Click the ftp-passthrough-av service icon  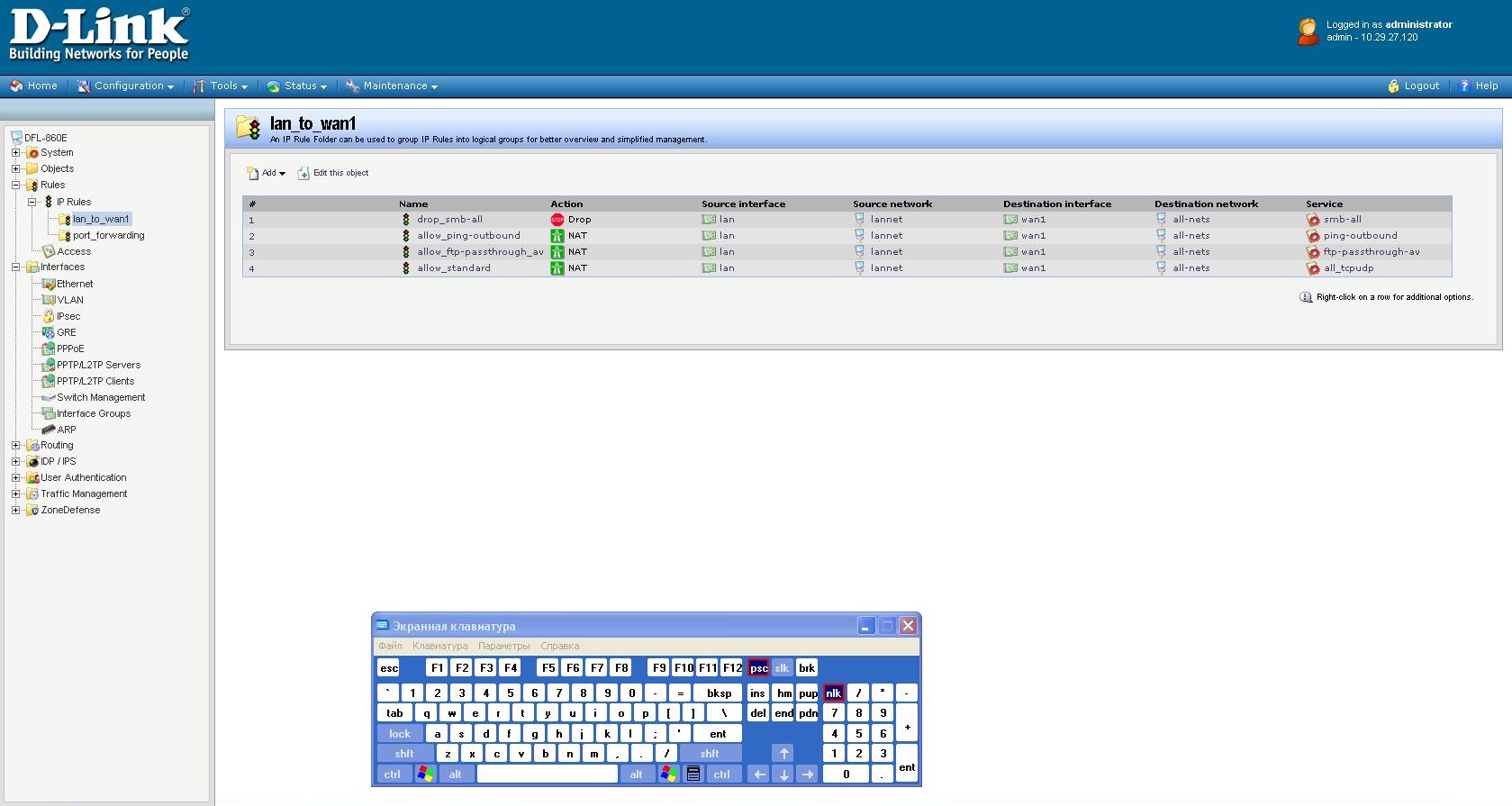coord(1313,252)
